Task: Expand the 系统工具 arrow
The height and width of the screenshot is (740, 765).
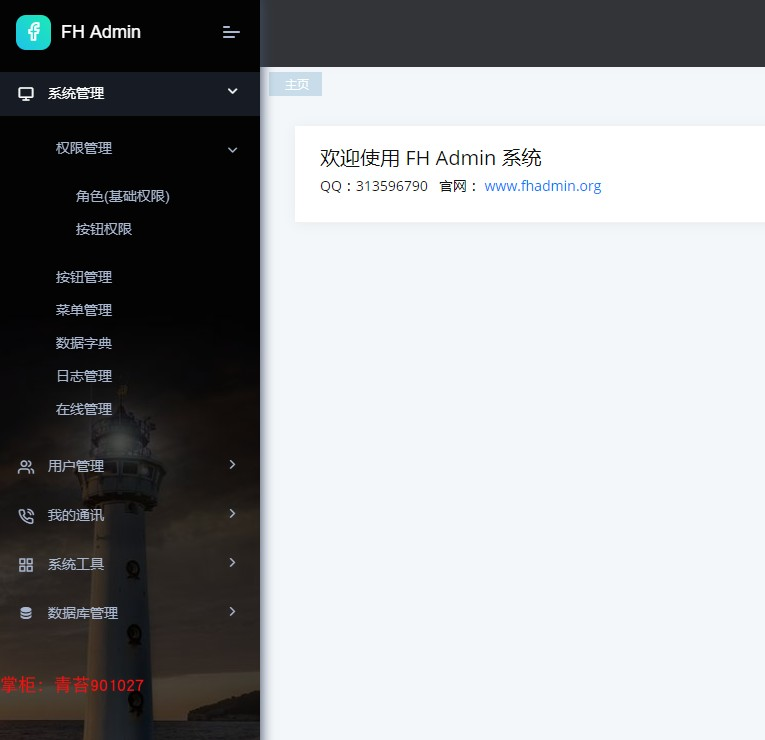Action: 232,562
